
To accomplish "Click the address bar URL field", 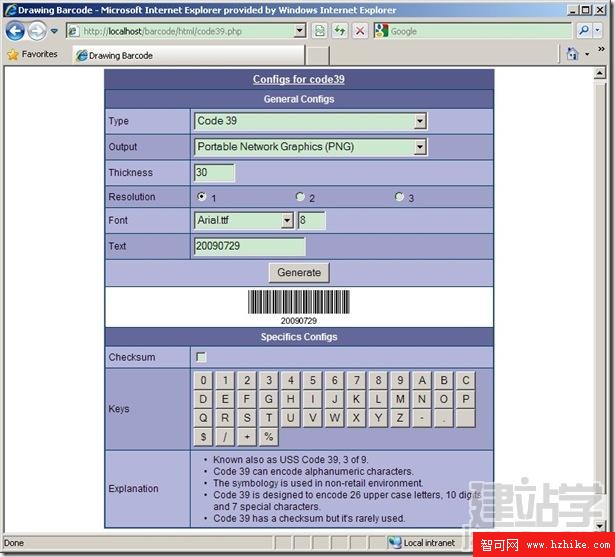I will tap(180, 31).
